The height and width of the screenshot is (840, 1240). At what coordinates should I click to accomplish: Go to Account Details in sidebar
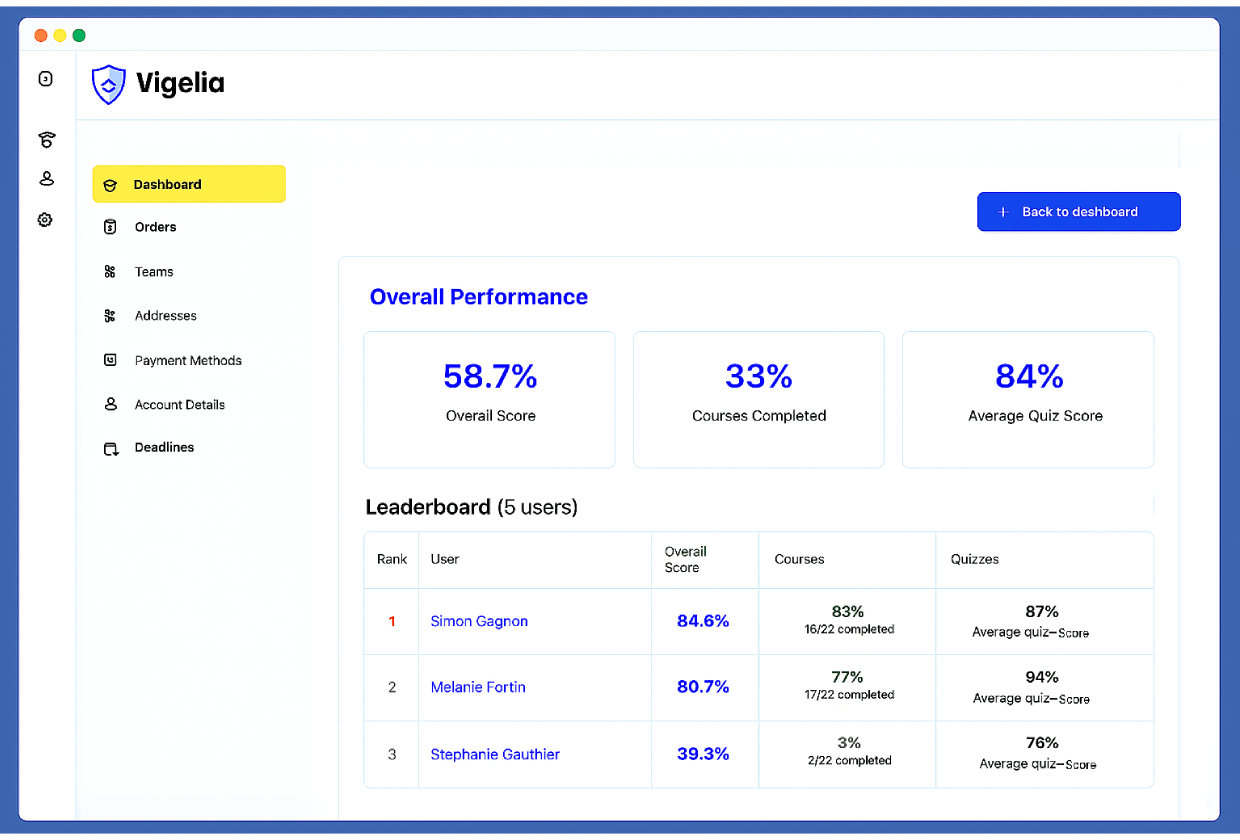pyautogui.click(x=179, y=405)
